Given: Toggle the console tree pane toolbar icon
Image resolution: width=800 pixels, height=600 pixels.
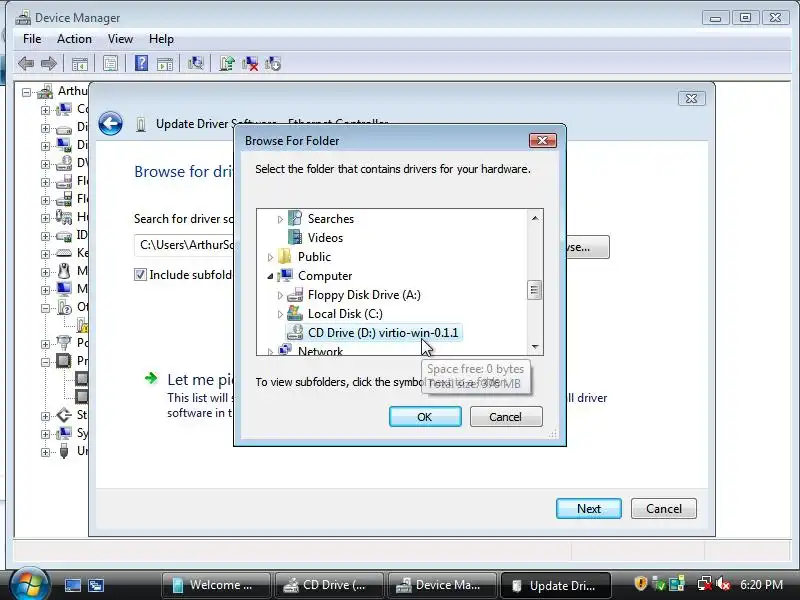Looking at the screenshot, I should [x=80, y=64].
